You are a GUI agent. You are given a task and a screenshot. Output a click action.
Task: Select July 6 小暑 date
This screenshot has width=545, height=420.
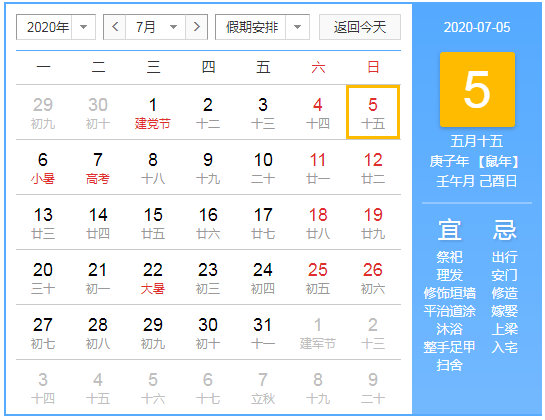pos(43,168)
